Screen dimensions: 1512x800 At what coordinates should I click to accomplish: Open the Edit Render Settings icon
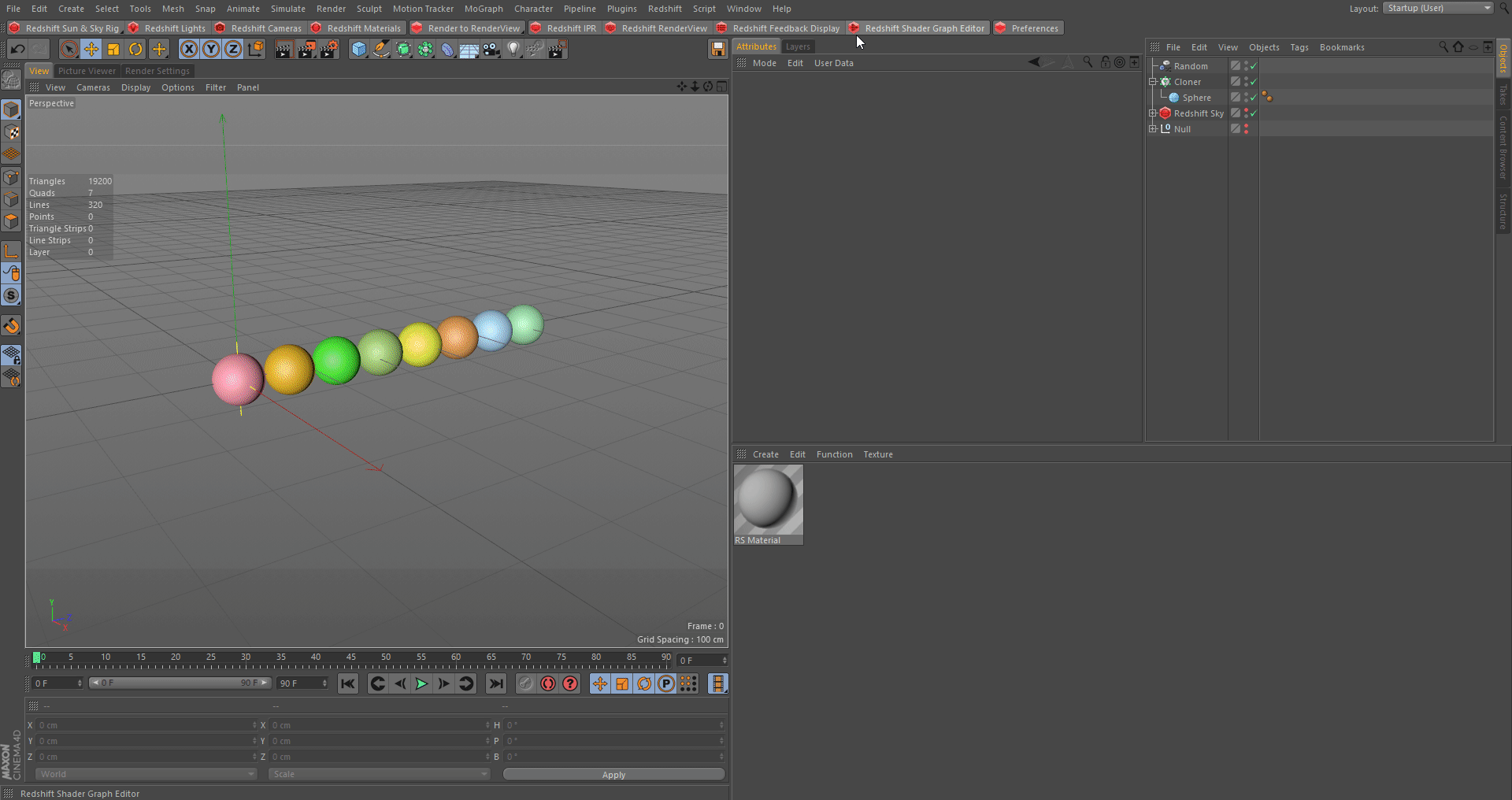[x=328, y=50]
